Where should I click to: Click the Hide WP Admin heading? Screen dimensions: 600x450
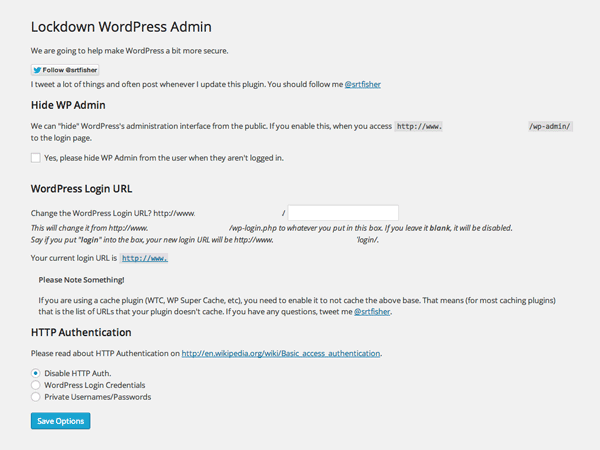click(x=68, y=105)
